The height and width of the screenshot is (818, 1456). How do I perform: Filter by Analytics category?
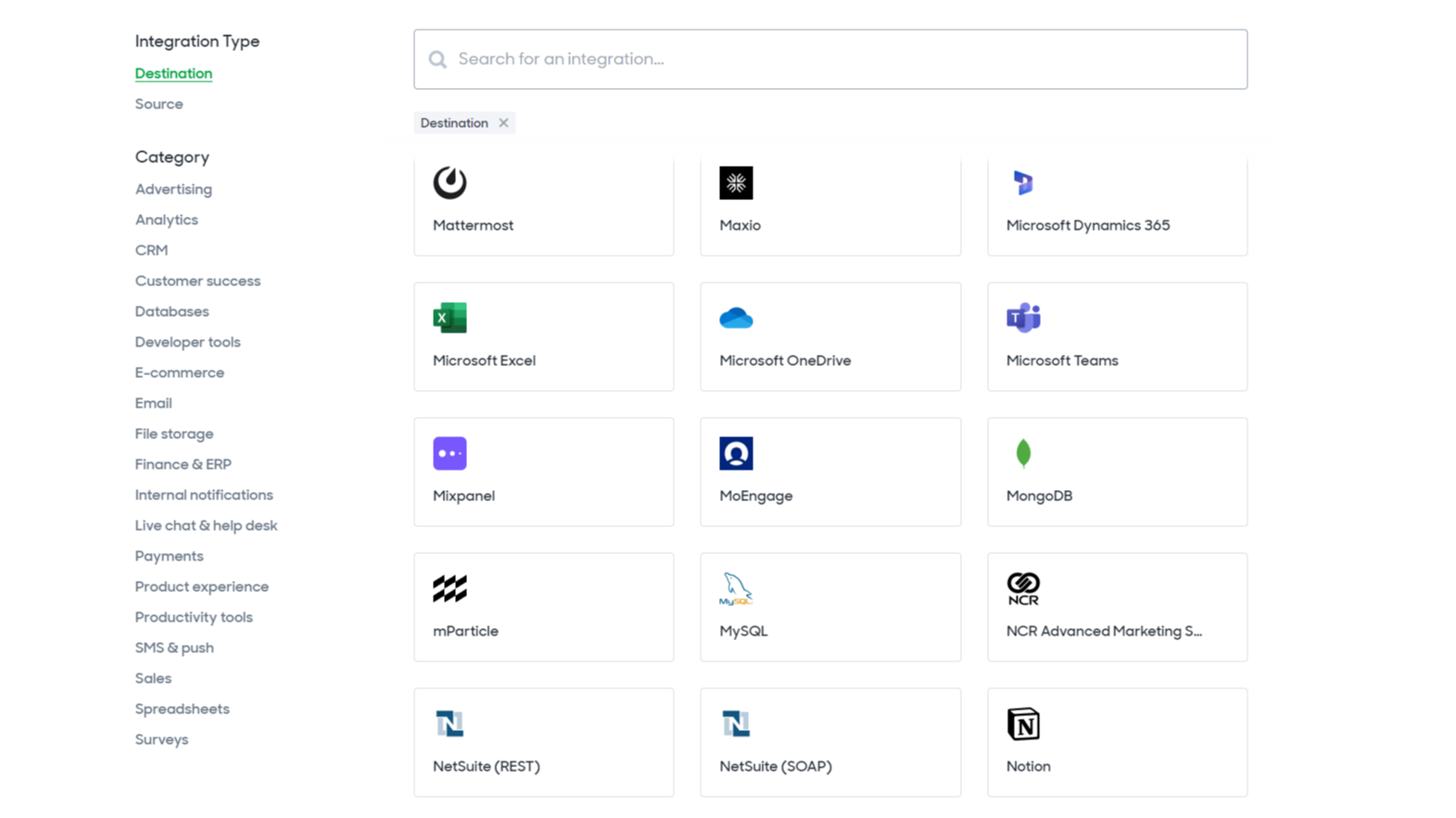[166, 220]
